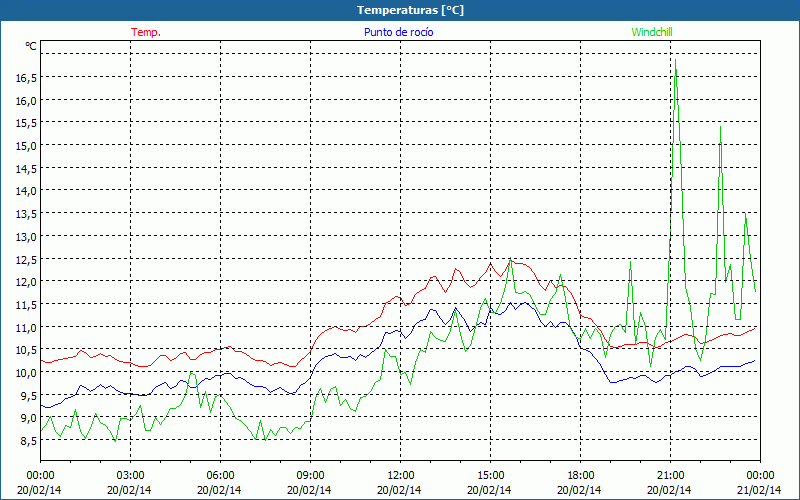
Task: Click the 8,5 axis value
Action: coord(28,441)
